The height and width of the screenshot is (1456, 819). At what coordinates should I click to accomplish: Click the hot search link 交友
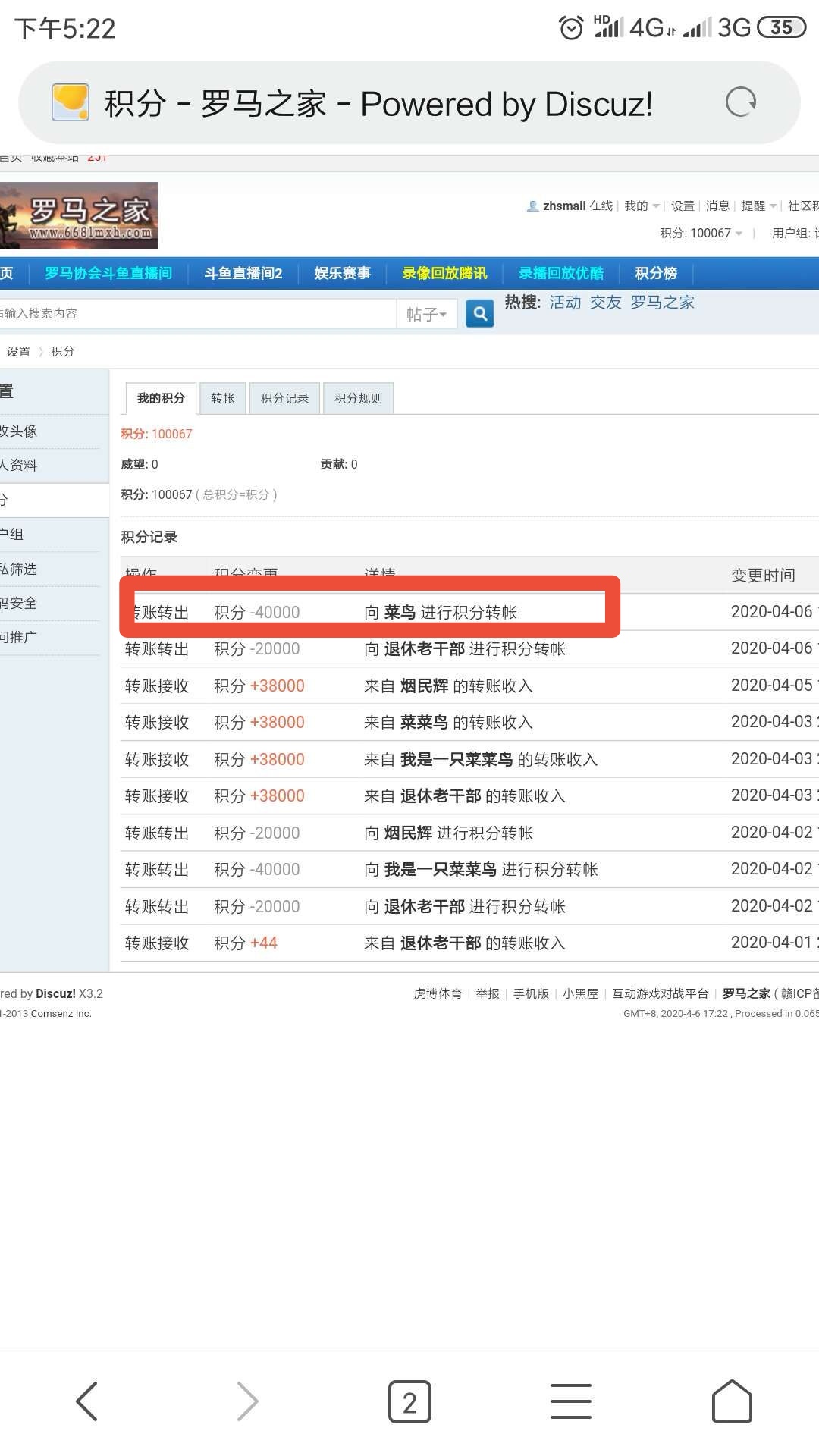pyautogui.click(x=605, y=303)
